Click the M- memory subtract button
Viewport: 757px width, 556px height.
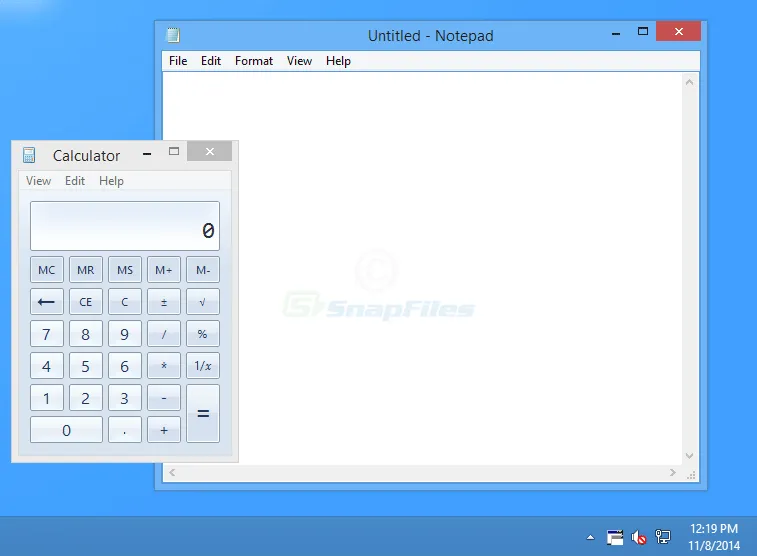203,270
